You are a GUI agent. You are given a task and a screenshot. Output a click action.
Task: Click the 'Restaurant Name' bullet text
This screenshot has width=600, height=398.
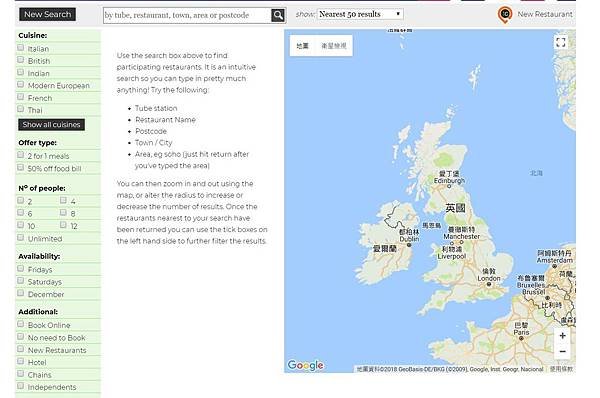coord(165,120)
